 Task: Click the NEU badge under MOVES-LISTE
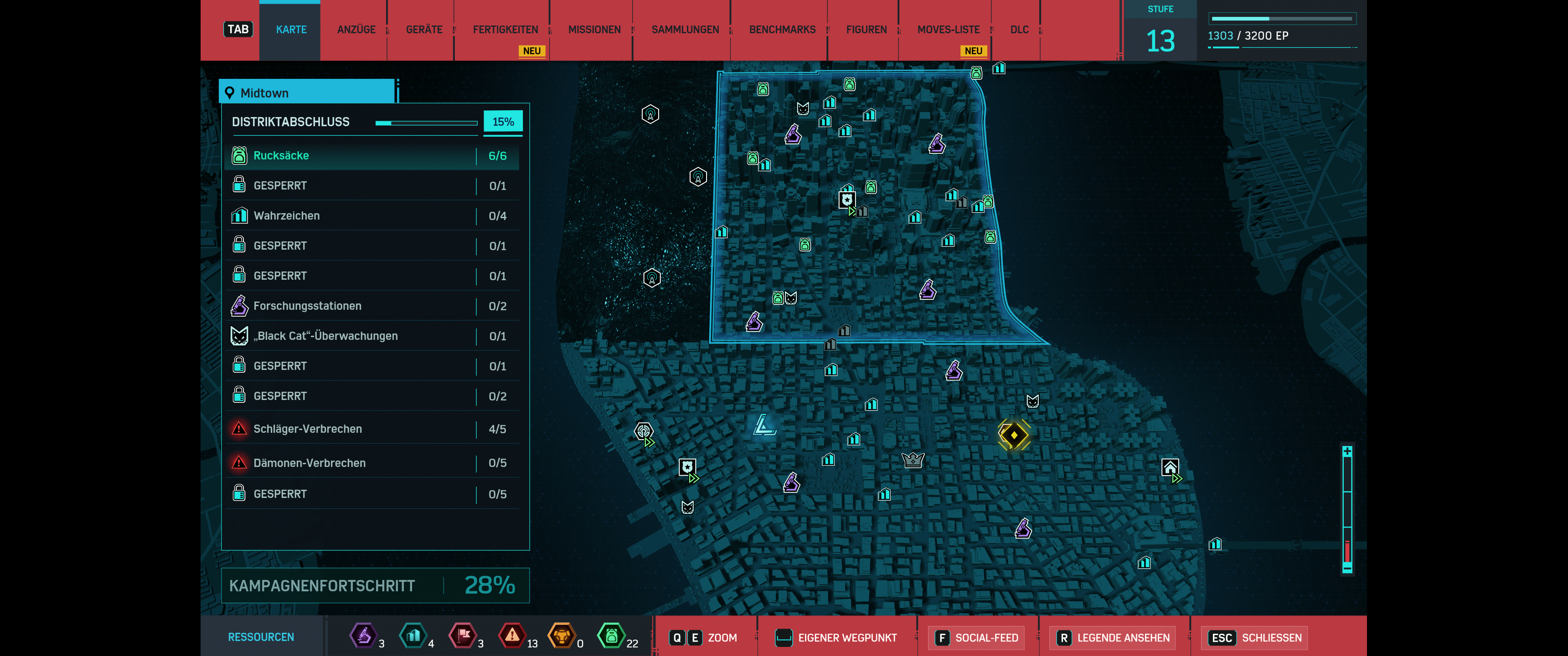pos(973,51)
